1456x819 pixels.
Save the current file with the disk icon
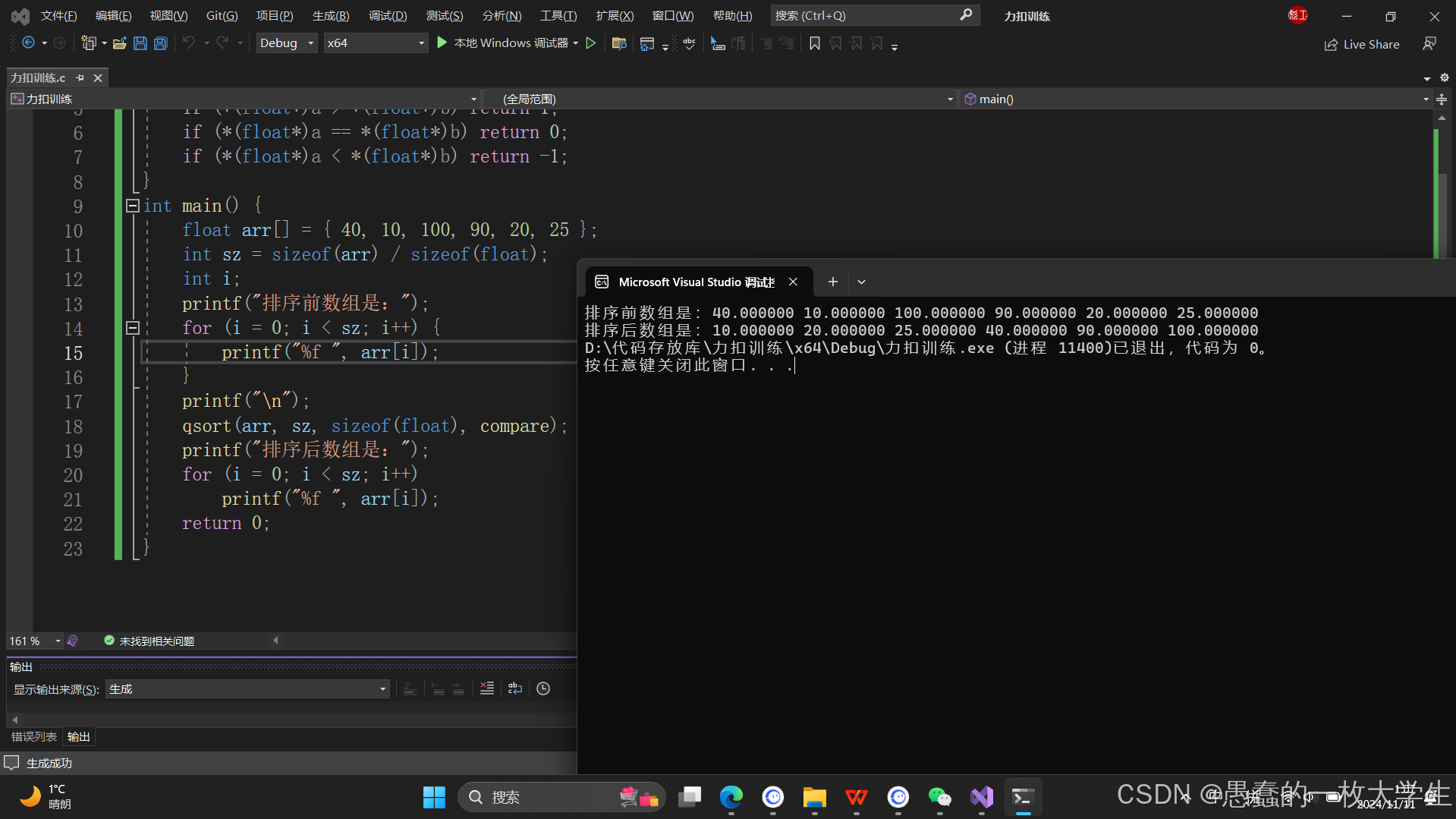(140, 43)
